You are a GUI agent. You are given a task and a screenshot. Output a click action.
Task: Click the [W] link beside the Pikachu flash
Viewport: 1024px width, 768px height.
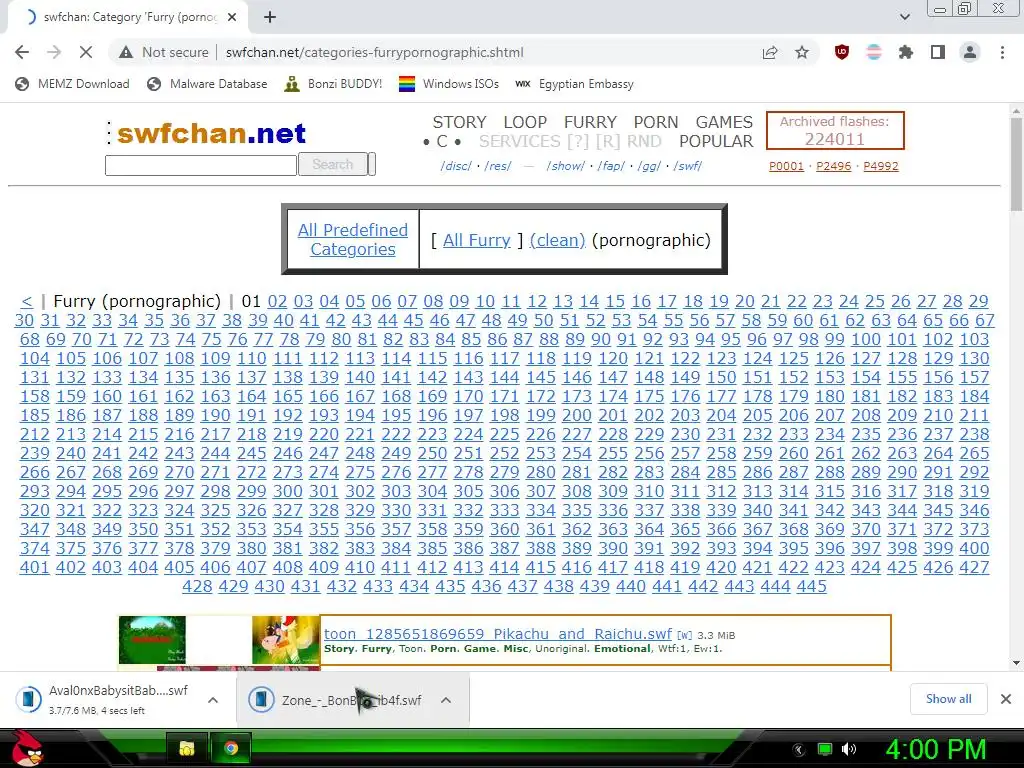point(684,635)
